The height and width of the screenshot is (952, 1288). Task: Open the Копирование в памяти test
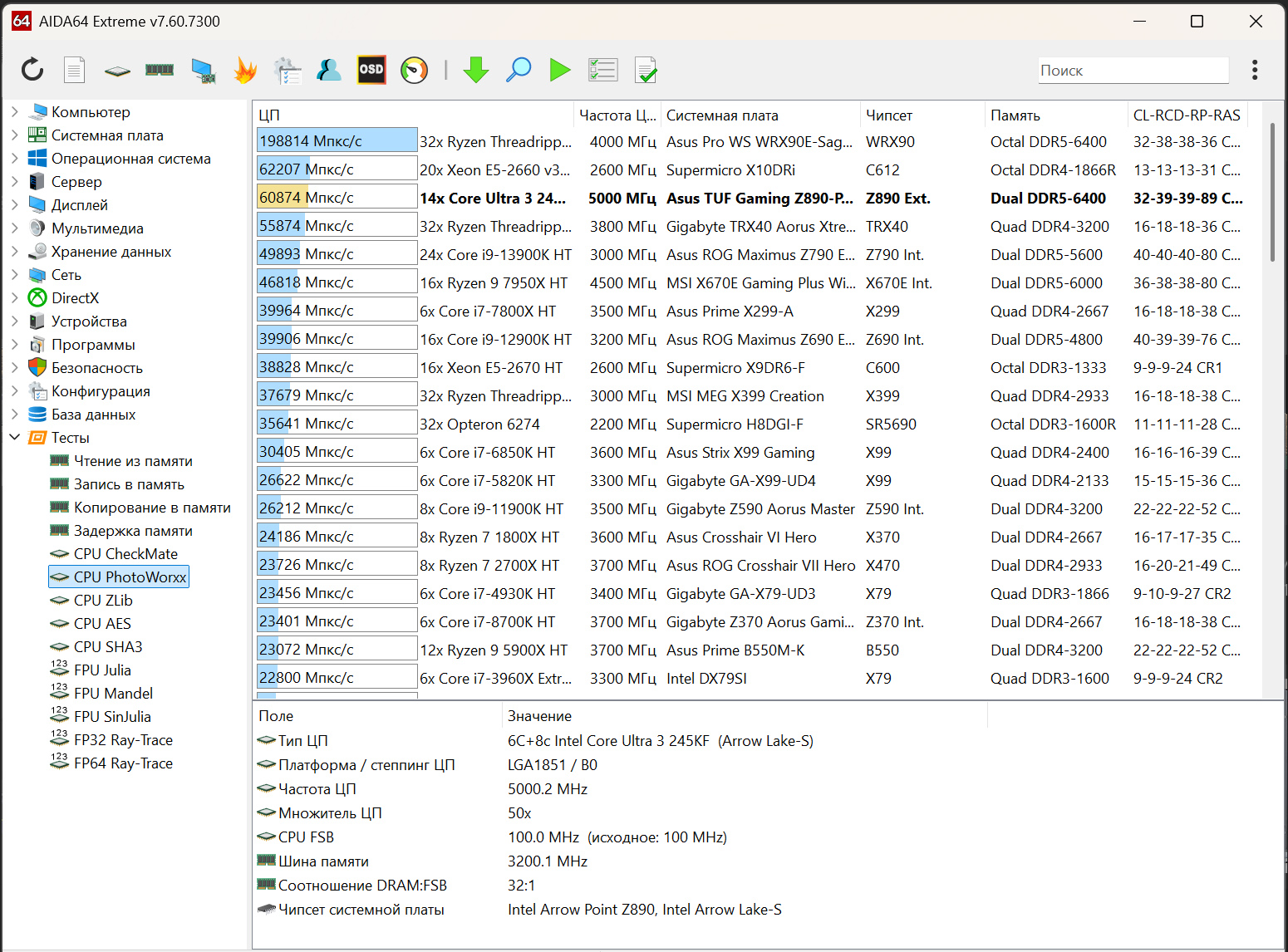point(152,507)
